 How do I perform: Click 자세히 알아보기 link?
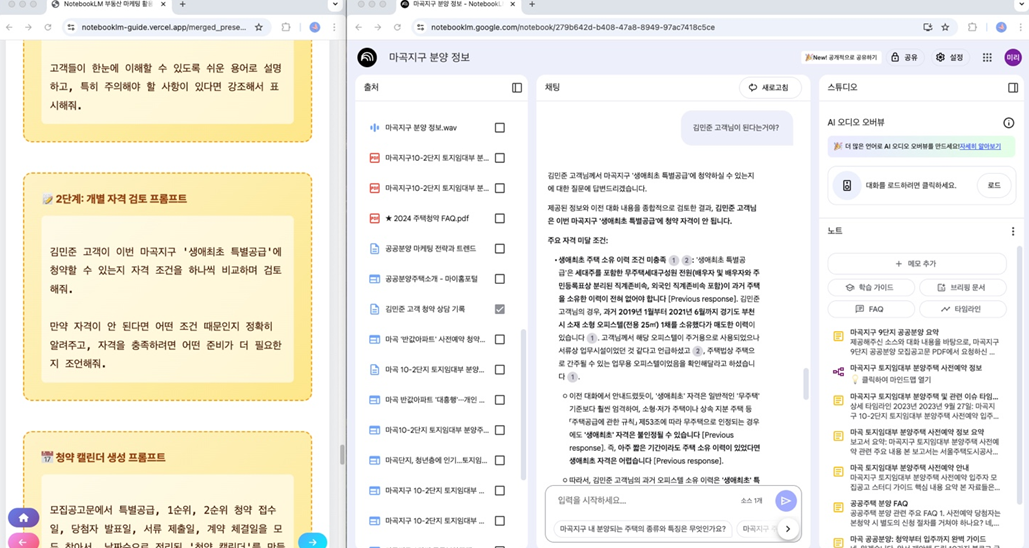980,146
